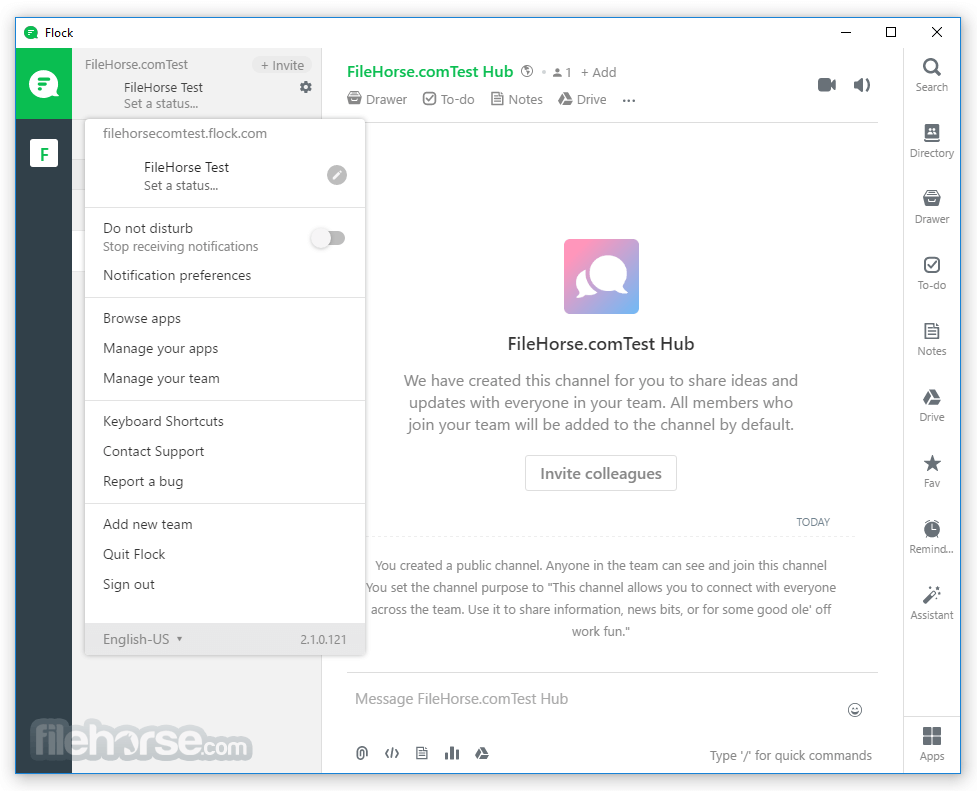Create a poll with bar chart icon
The width and height of the screenshot is (977, 791).
(452, 754)
